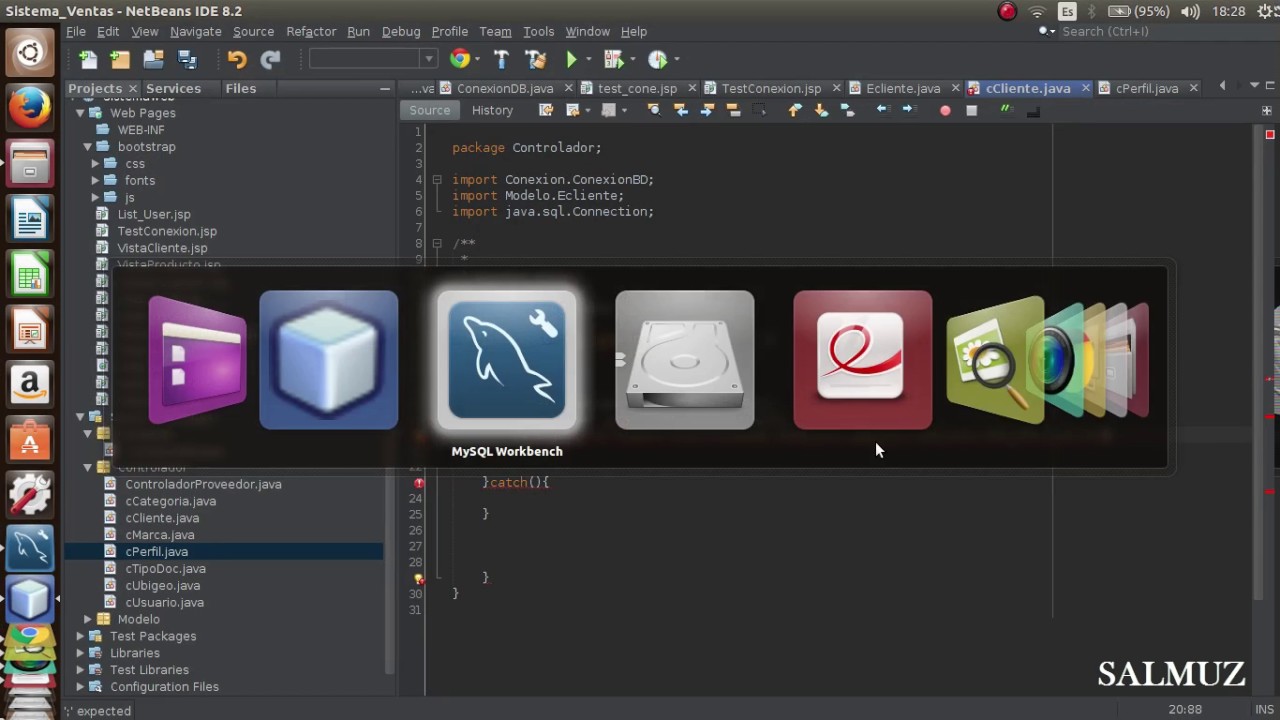Image resolution: width=1280 pixels, height=720 pixels.
Task: Open the run configuration combo box
Action: pyautogui.click(x=372, y=59)
